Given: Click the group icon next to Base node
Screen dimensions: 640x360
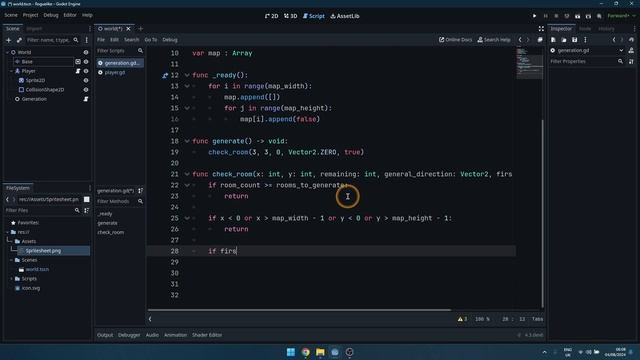Looking at the screenshot, I should pos(78,62).
